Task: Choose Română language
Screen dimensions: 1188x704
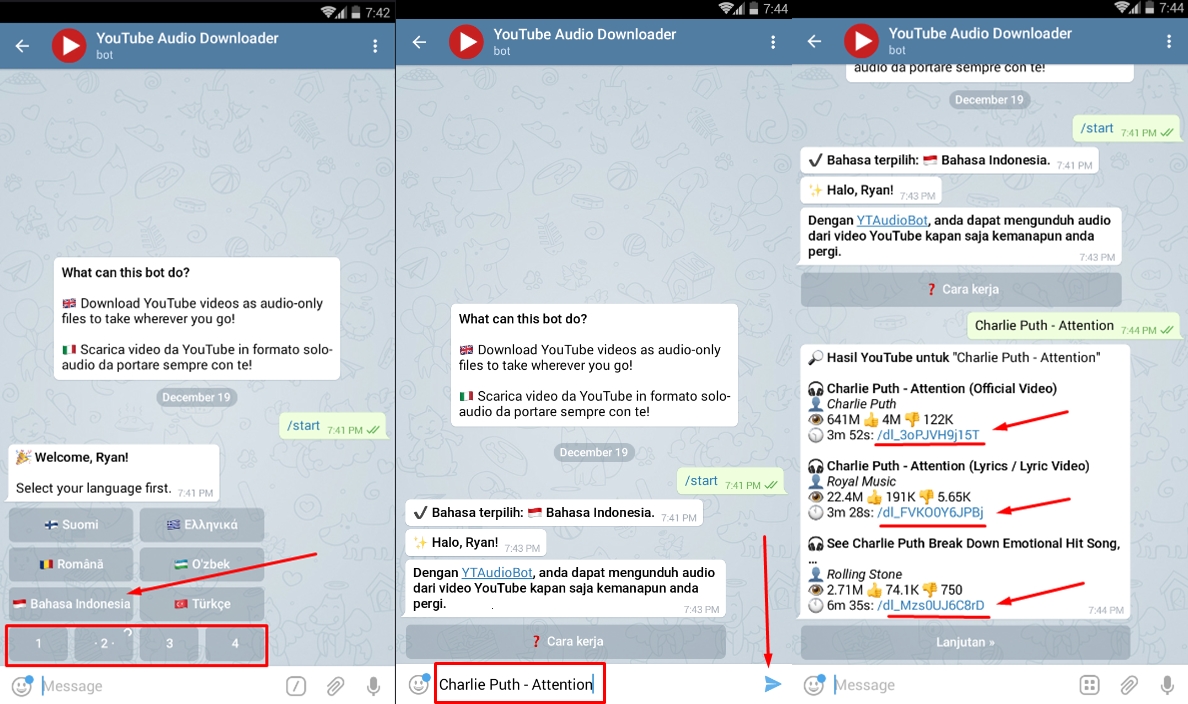Action: [71, 564]
